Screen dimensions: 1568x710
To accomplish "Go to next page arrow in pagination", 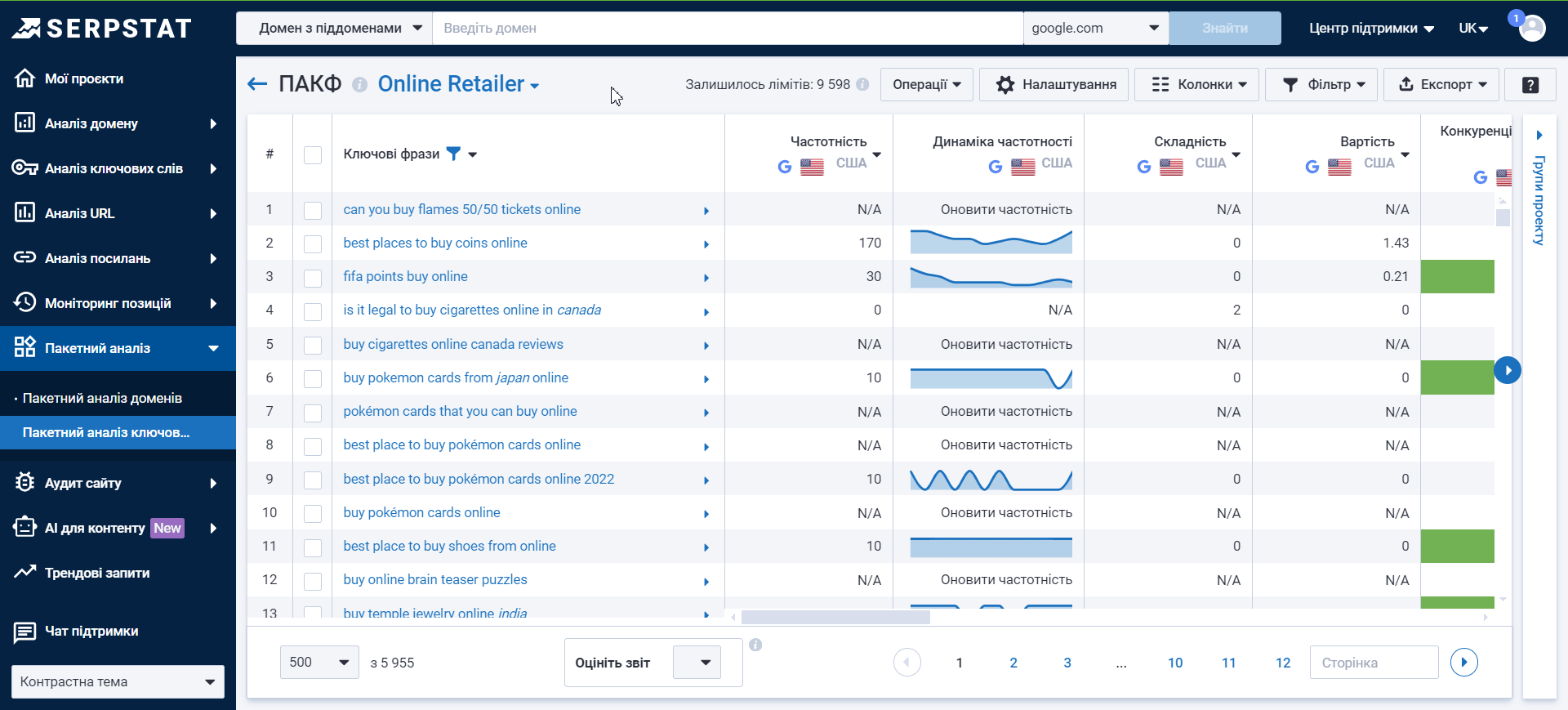I will pyautogui.click(x=1463, y=662).
